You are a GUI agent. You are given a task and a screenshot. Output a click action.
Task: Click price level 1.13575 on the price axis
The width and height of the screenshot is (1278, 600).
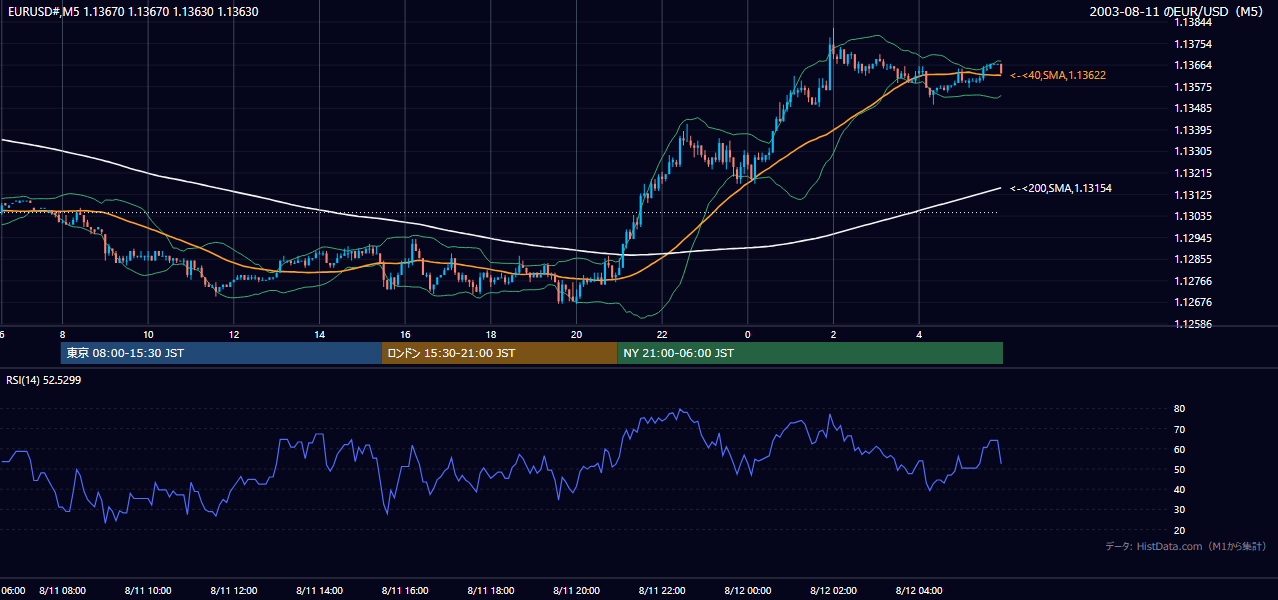click(x=1193, y=87)
